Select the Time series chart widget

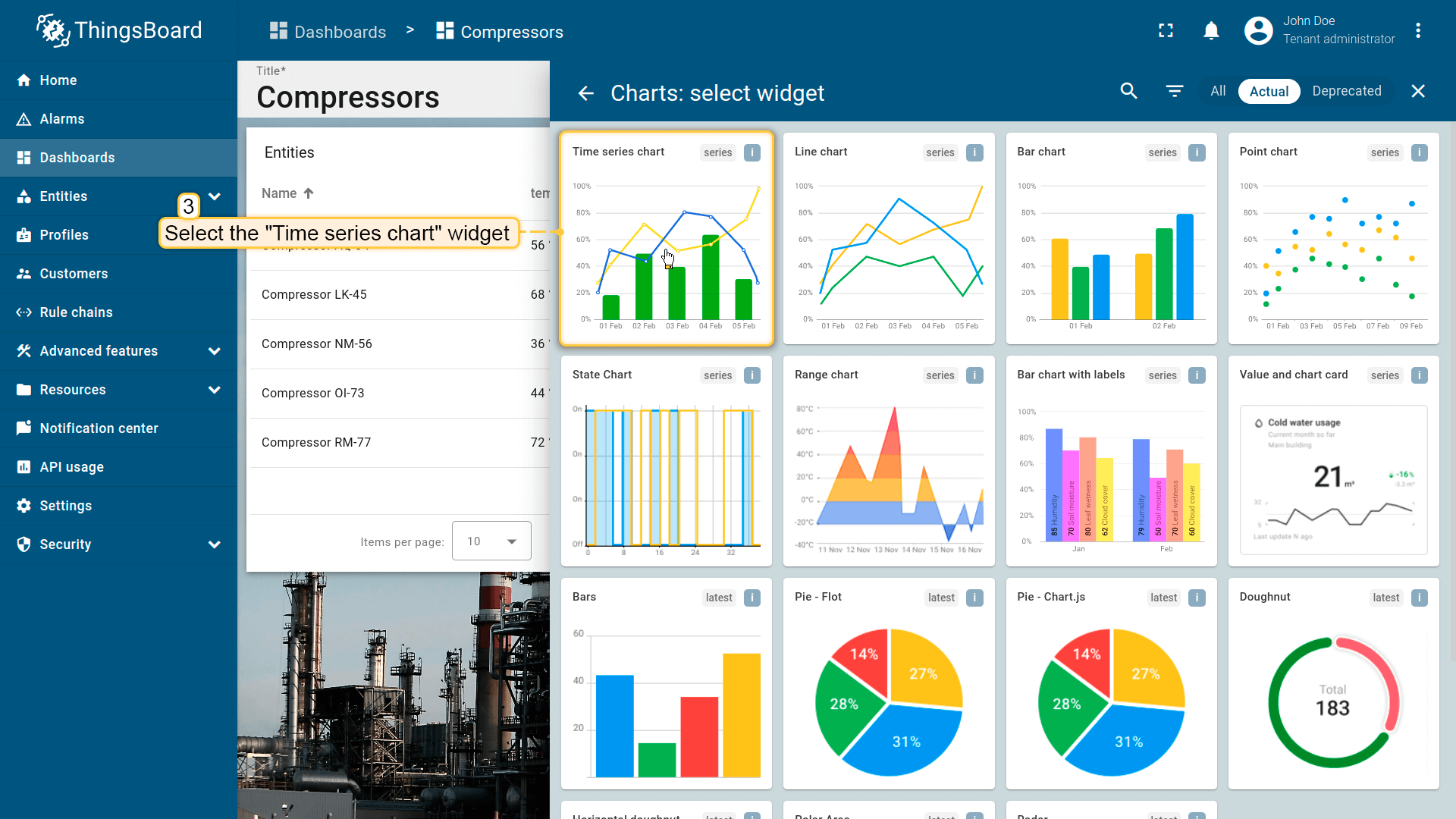coord(666,239)
